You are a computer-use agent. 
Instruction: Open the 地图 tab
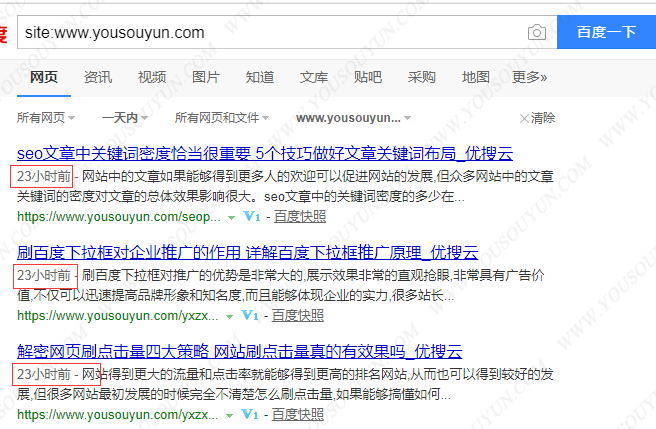[x=476, y=77]
